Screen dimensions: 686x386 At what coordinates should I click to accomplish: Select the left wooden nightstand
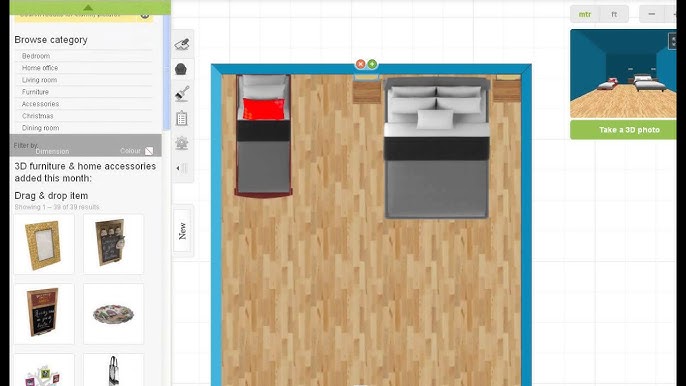point(367,91)
